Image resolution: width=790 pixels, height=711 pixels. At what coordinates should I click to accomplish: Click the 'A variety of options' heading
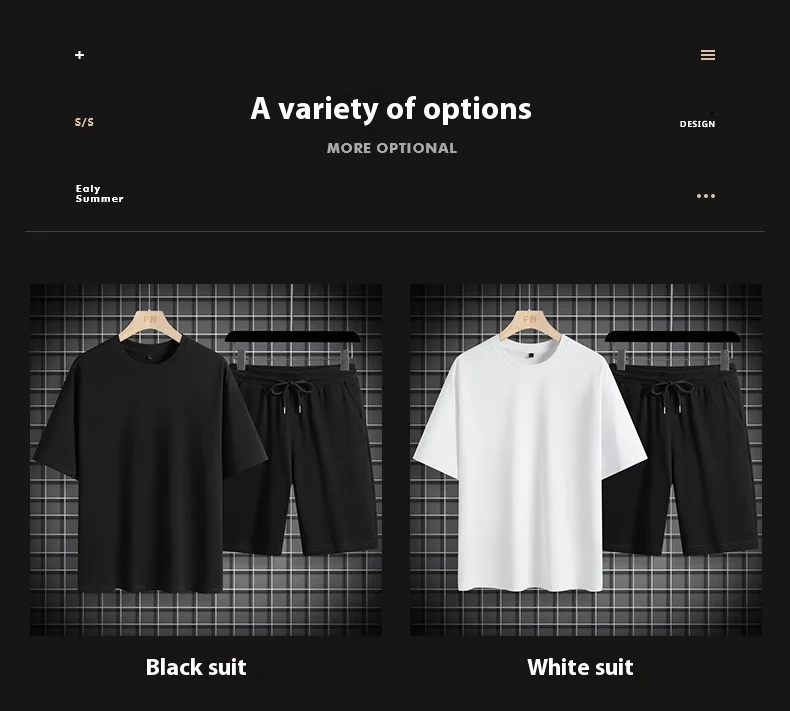(391, 109)
